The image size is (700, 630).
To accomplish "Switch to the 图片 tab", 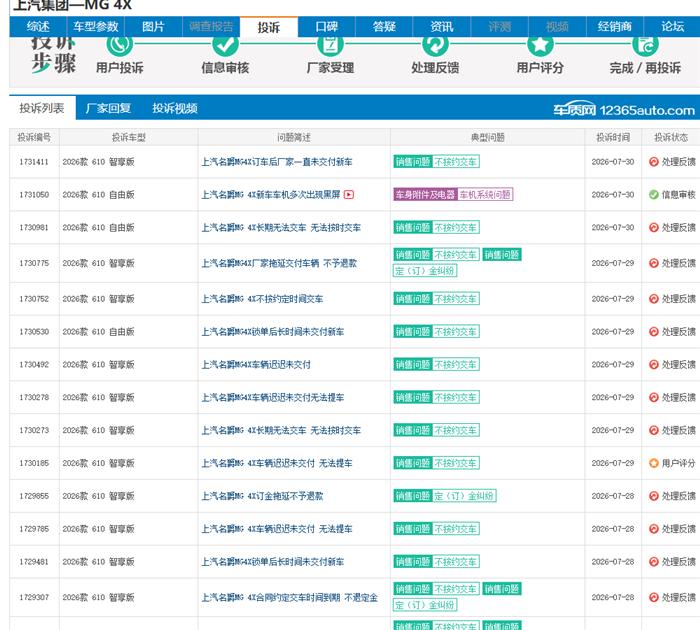I will coord(153,27).
